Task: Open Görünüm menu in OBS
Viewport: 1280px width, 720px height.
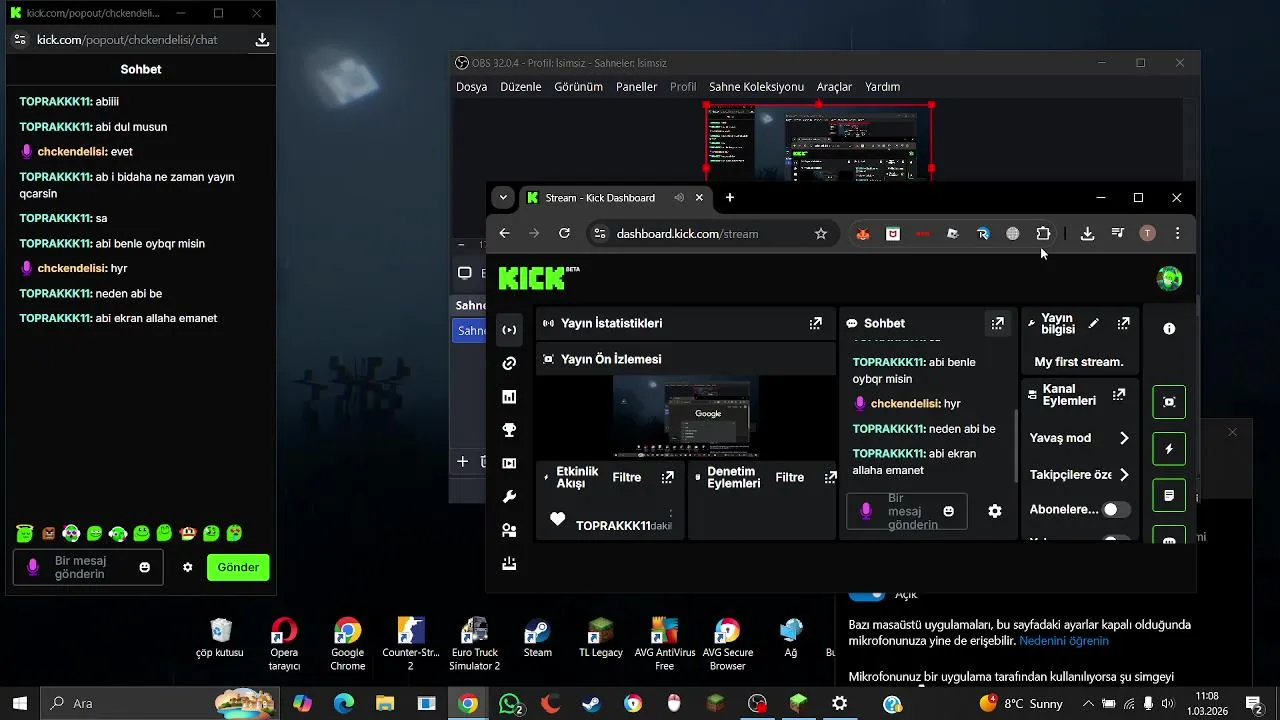Action: point(578,87)
